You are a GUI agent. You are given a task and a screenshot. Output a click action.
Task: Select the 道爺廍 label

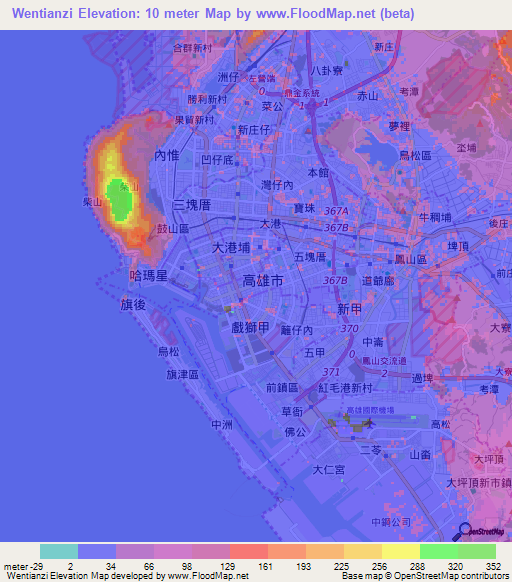[378, 281]
